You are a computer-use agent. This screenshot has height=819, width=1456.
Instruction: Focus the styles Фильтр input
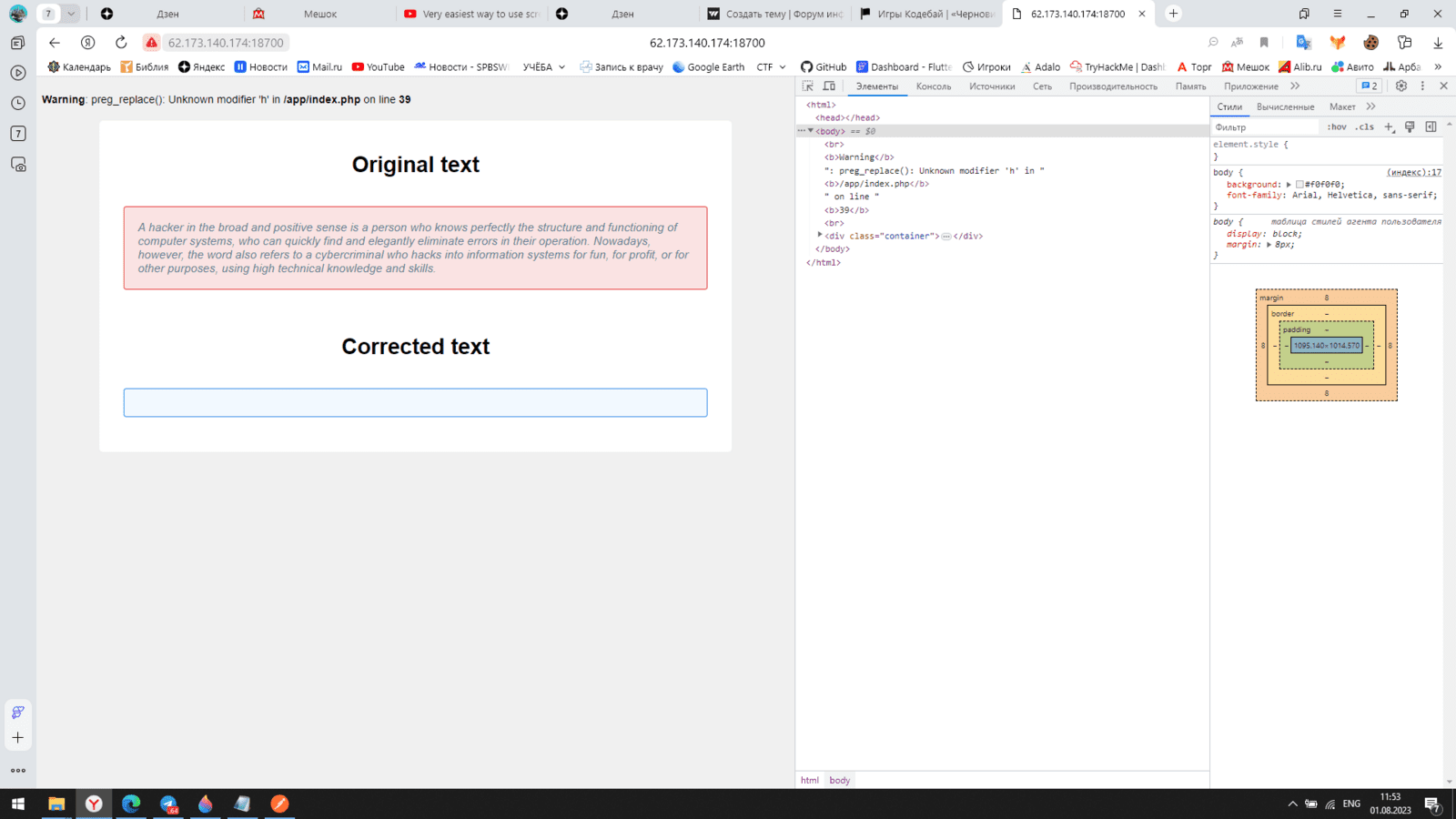coord(1265,127)
